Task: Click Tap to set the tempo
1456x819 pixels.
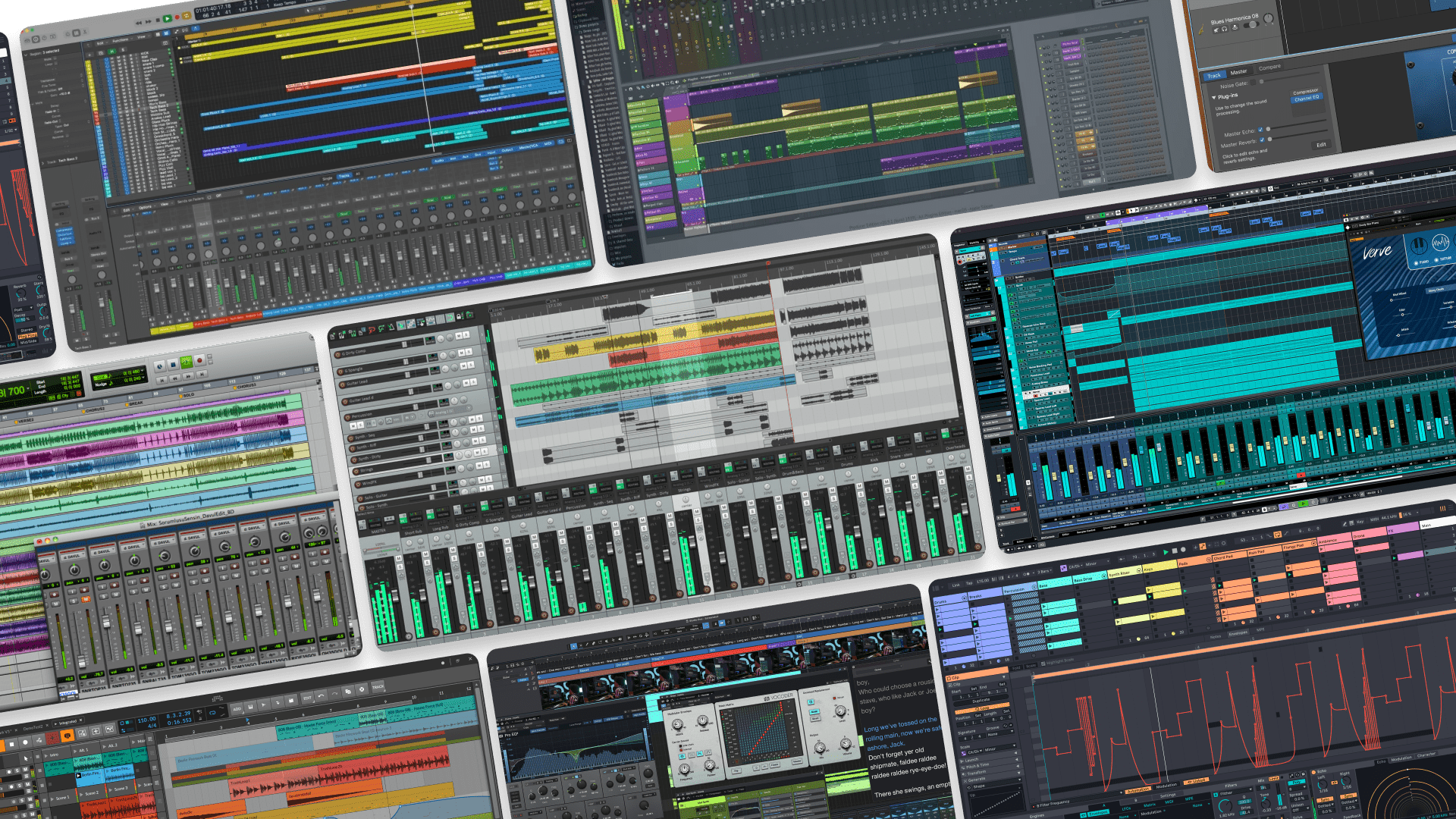Action: (968, 582)
